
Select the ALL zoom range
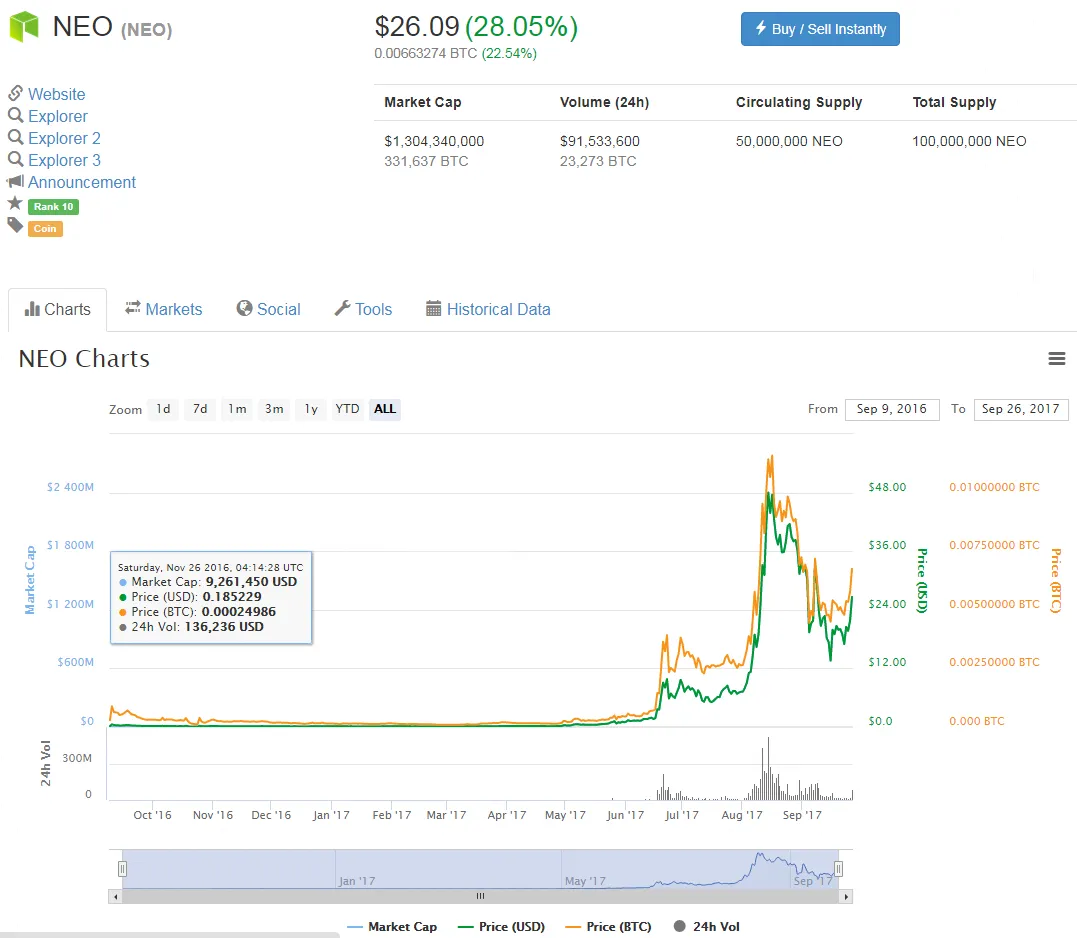pos(385,409)
